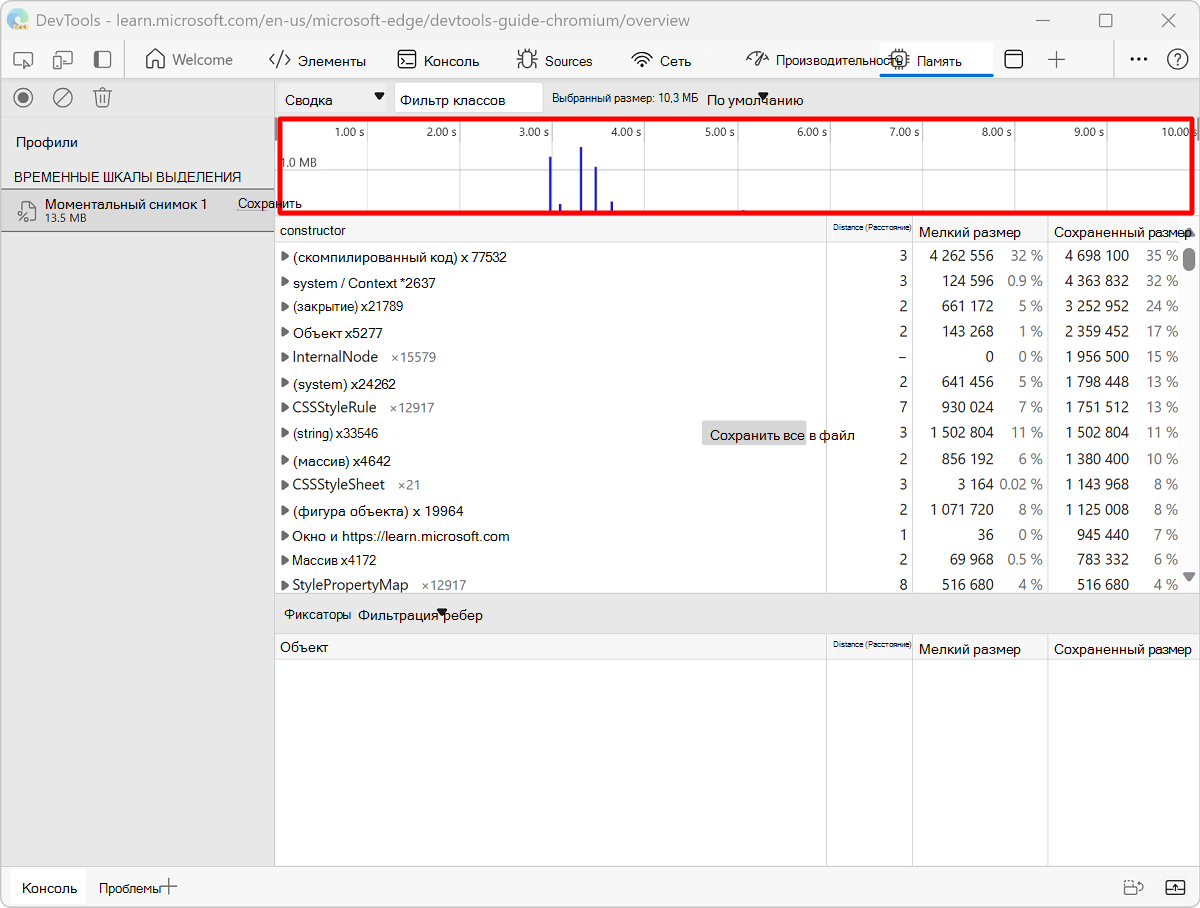Click Сохранить link for the snapshot

269,204
